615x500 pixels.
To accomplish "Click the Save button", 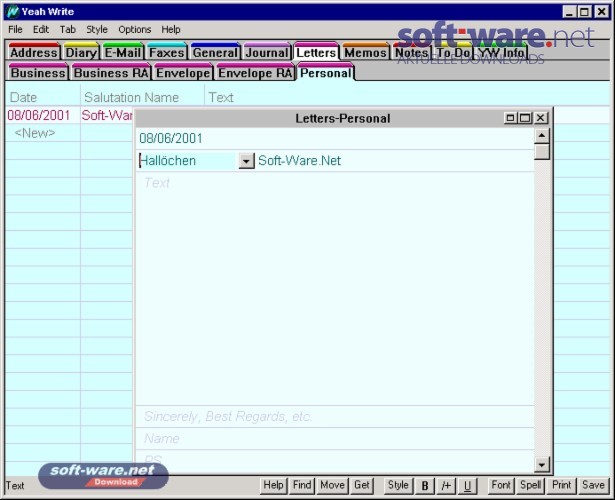I will point(593,485).
